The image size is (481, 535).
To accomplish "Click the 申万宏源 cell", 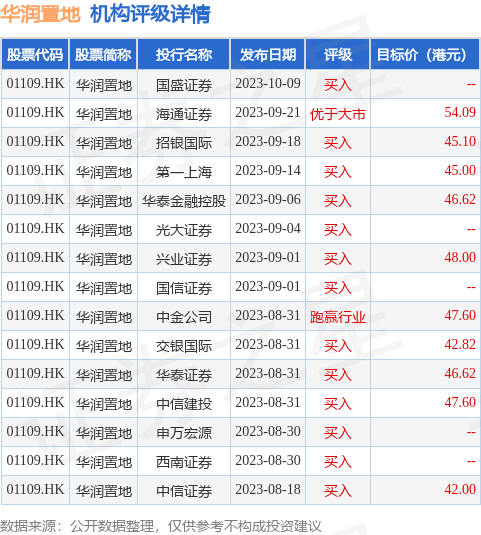I will 184,433.
